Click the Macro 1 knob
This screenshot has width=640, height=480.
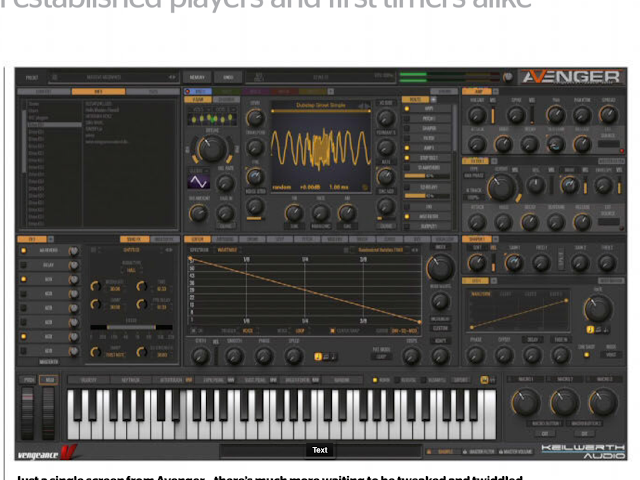click(526, 402)
